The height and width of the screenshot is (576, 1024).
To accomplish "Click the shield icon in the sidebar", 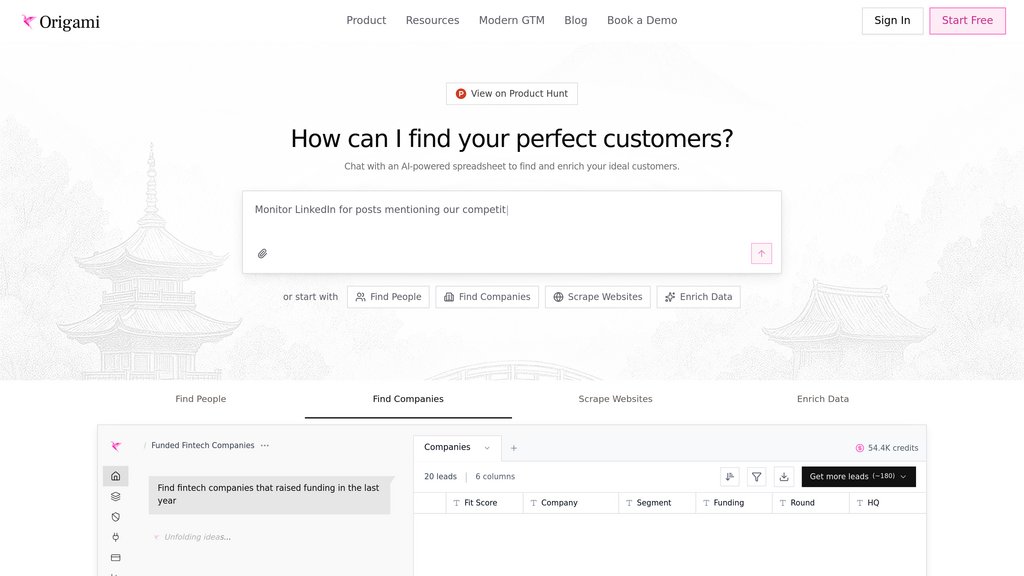I will point(115,517).
